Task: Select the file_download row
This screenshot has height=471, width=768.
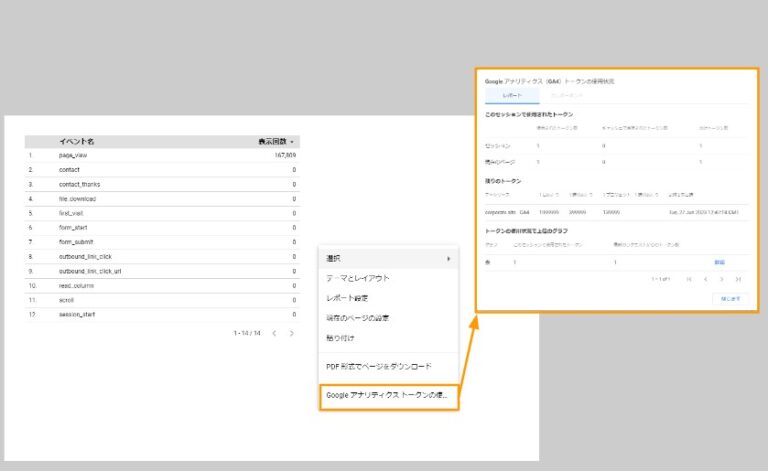Action: click(x=162, y=199)
